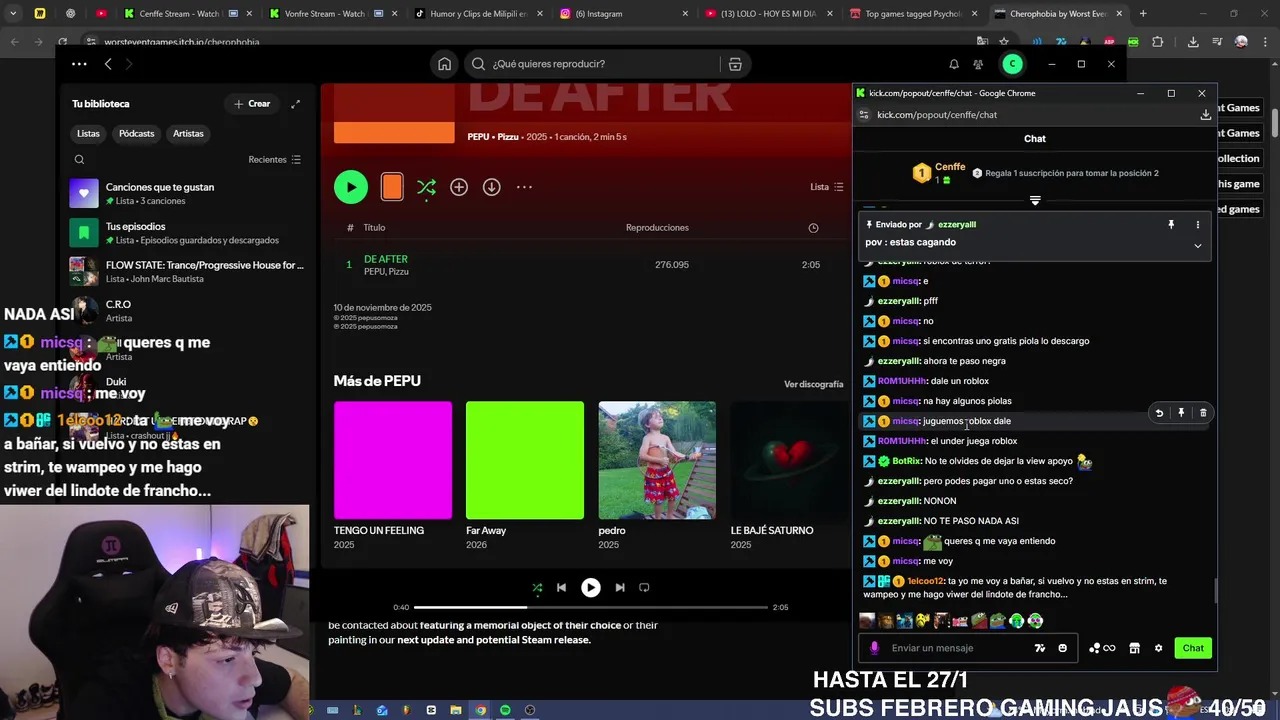Image resolution: width=1280 pixels, height=720 pixels.
Task: Toggle shuffle next to the album play button
Action: [x=426, y=187]
